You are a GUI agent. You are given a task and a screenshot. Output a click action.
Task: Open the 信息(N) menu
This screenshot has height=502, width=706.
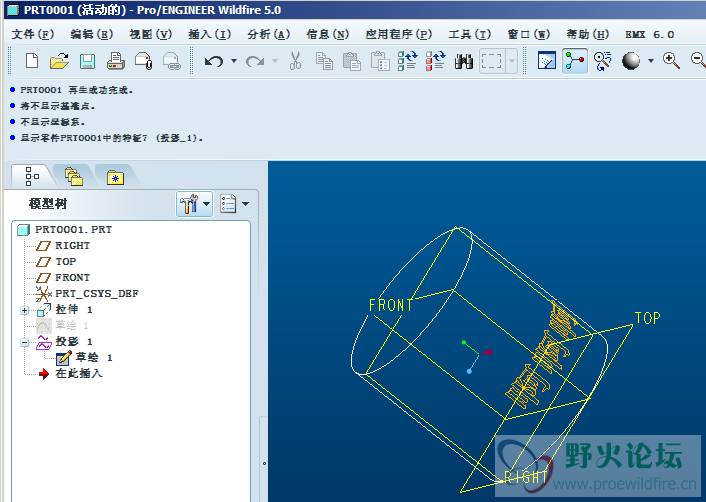coord(327,34)
